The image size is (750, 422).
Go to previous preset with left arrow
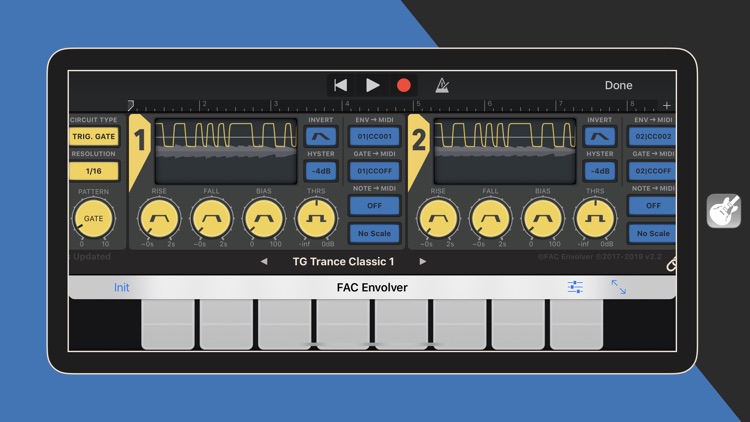(x=264, y=262)
